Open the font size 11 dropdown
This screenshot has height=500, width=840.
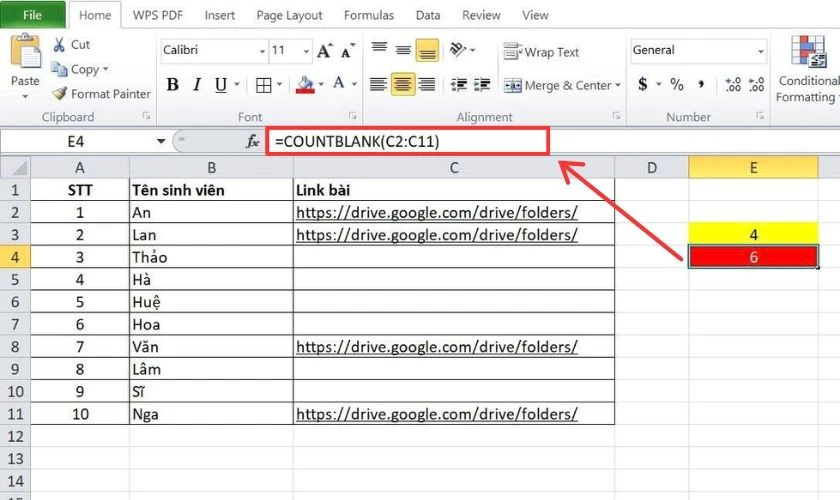pyautogui.click(x=306, y=51)
